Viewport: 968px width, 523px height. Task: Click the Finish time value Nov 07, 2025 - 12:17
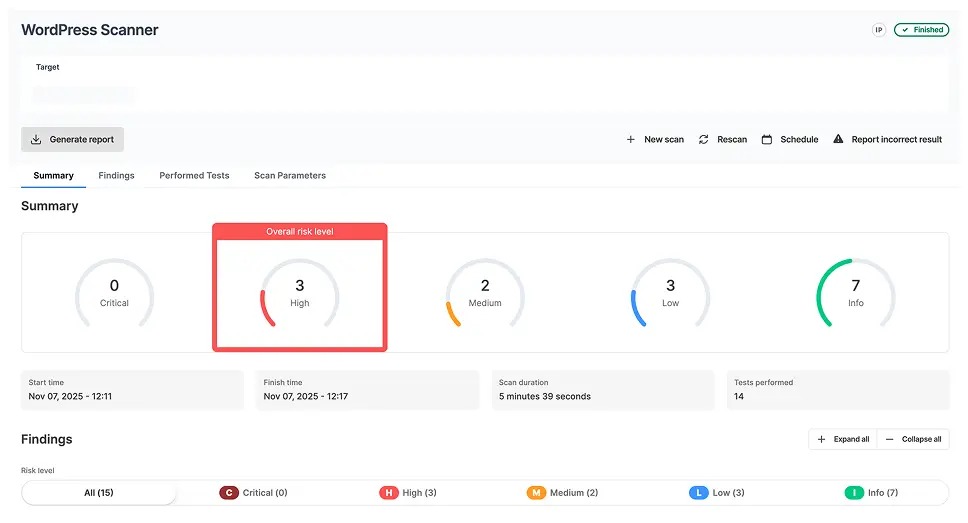(x=306, y=396)
